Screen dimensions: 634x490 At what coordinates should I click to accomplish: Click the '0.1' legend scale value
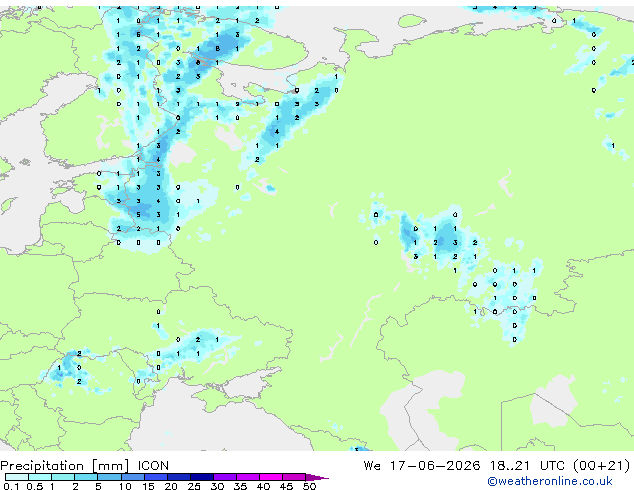(11, 486)
